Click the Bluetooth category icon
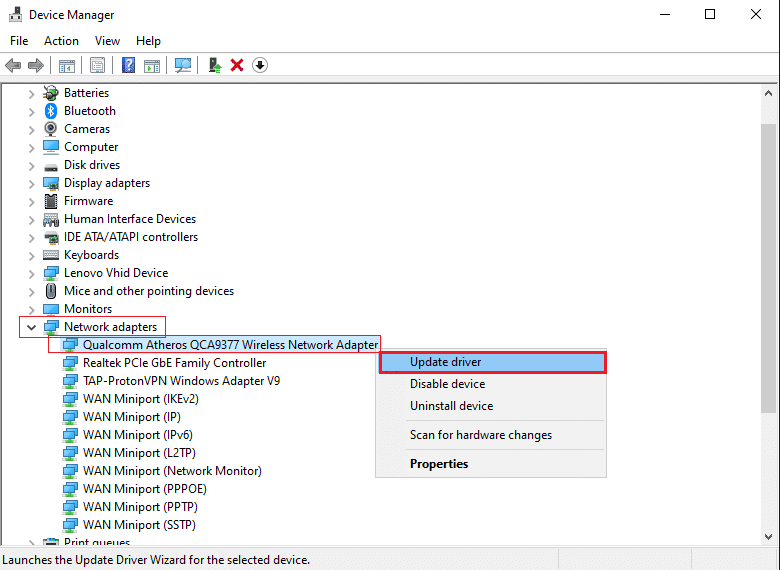The image size is (780, 570). (x=52, y=111)
